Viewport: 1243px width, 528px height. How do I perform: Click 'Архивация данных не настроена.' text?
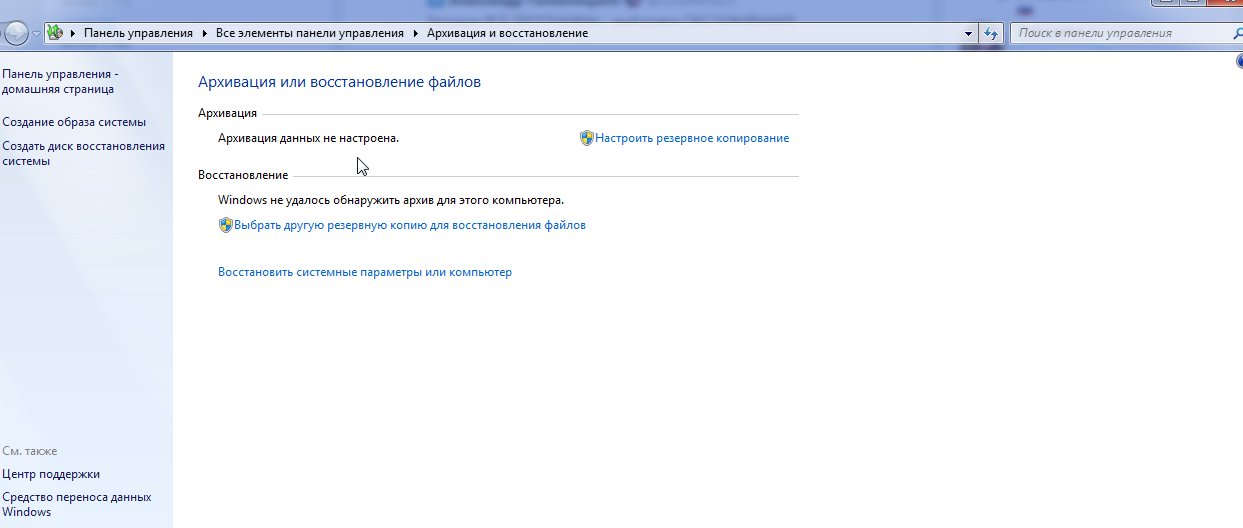tap(309, 138)
